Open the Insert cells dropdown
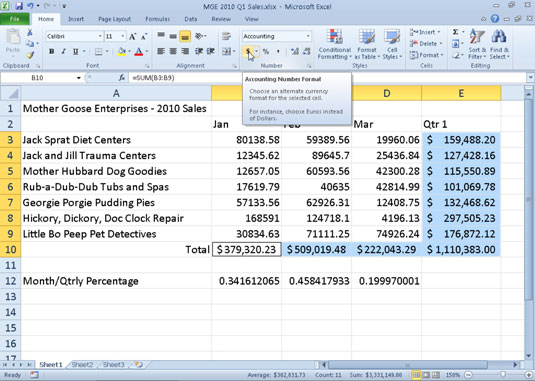 [x=439, y=32]
